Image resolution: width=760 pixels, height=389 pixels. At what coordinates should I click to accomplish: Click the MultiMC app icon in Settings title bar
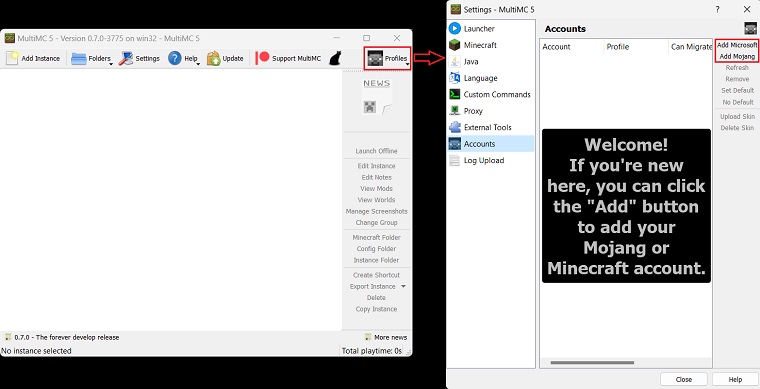tap(456, 9)
